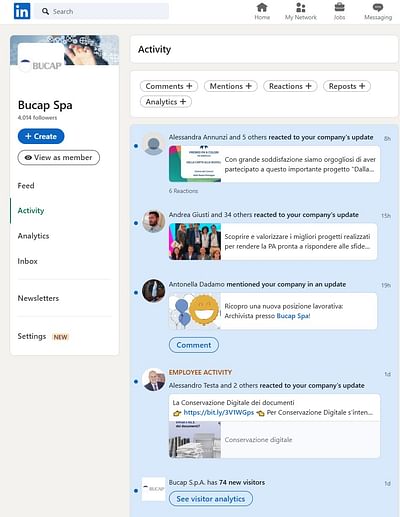Click inside the Search field
Viewport: 400px width, 517px height.
tap(102, 11)
